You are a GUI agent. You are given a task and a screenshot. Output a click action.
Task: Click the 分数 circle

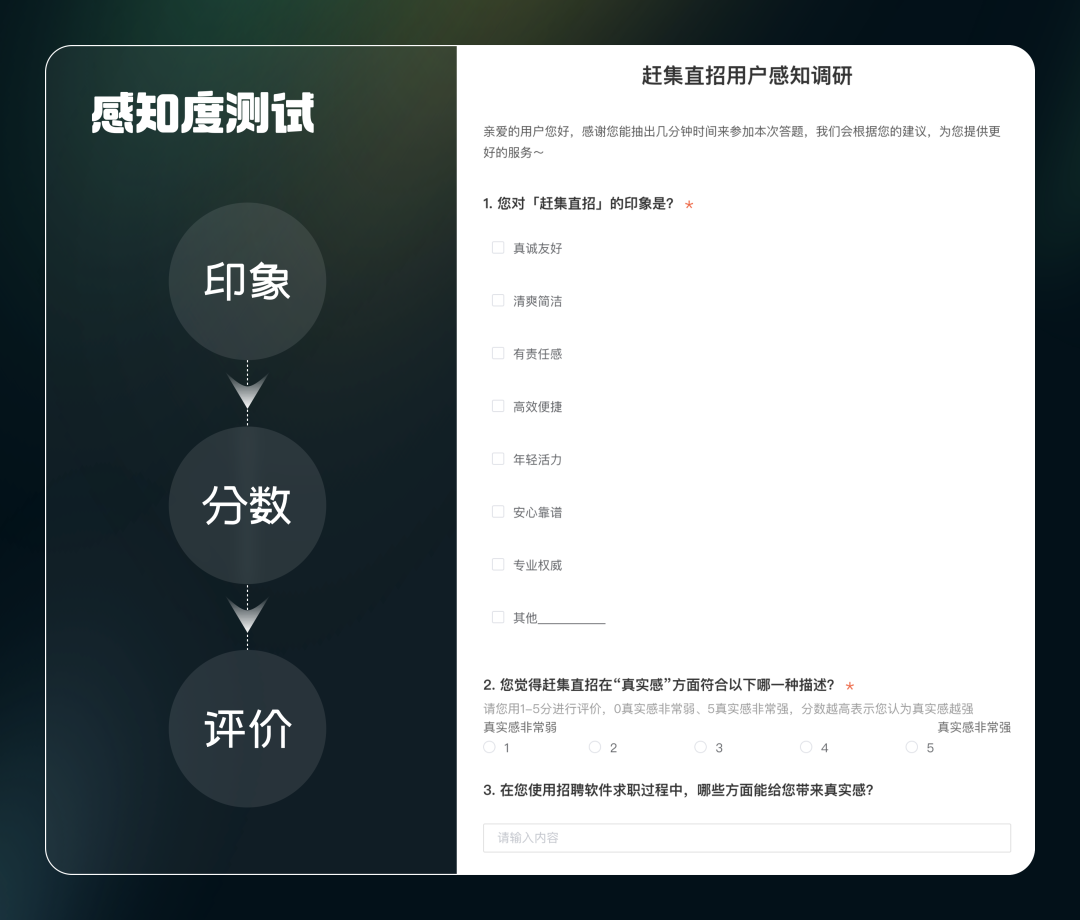[247, 505]
